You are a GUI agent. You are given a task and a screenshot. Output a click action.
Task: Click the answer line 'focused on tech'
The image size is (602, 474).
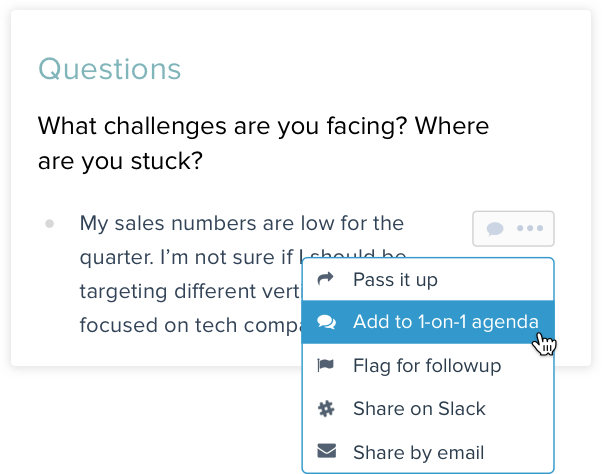click(190, 325)
